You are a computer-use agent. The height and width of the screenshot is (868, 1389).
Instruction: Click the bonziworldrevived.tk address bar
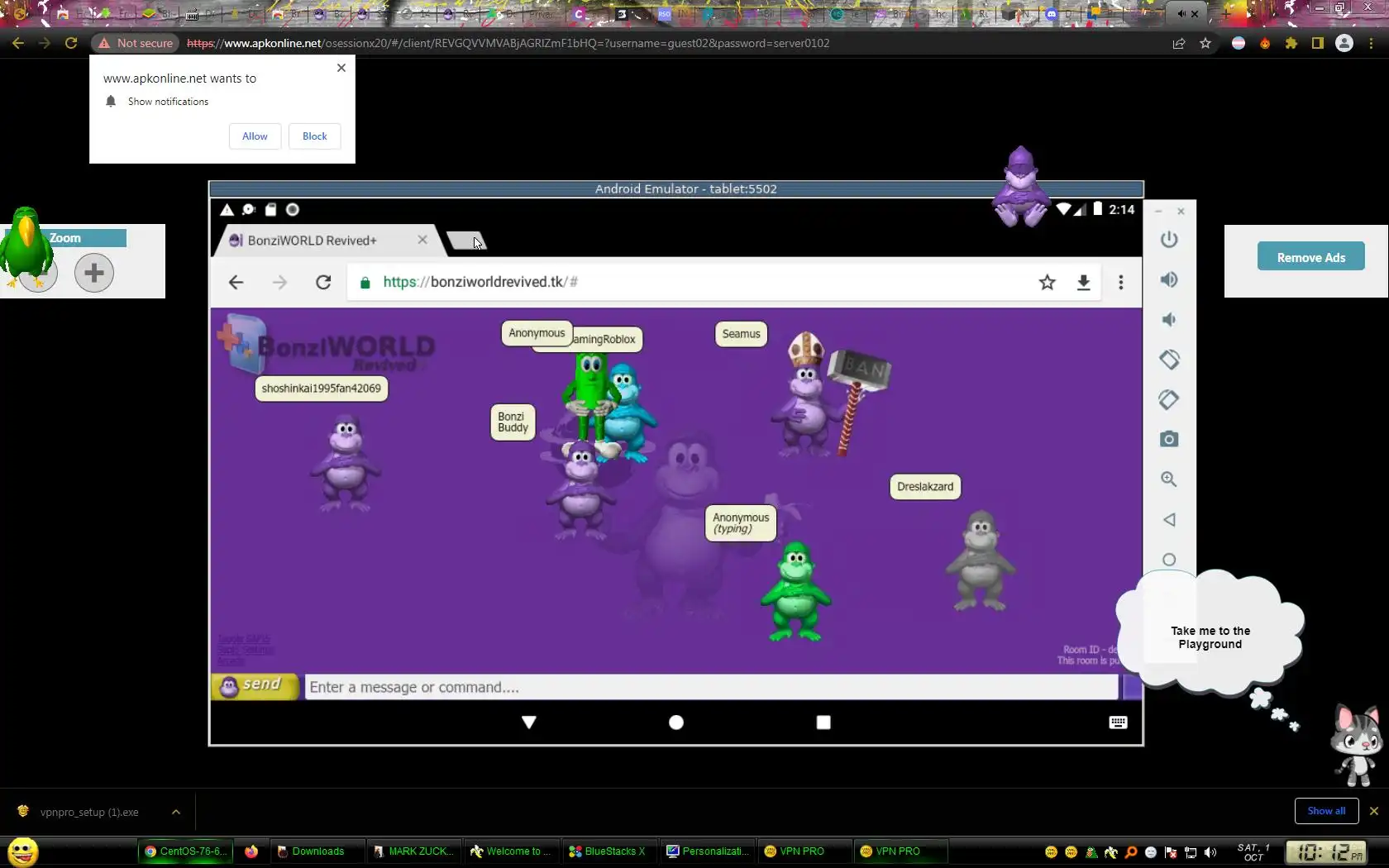click(694, 282)
